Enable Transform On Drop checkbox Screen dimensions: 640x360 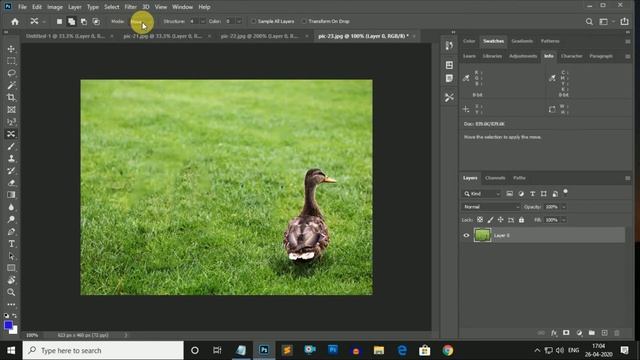tap(304, 21)
